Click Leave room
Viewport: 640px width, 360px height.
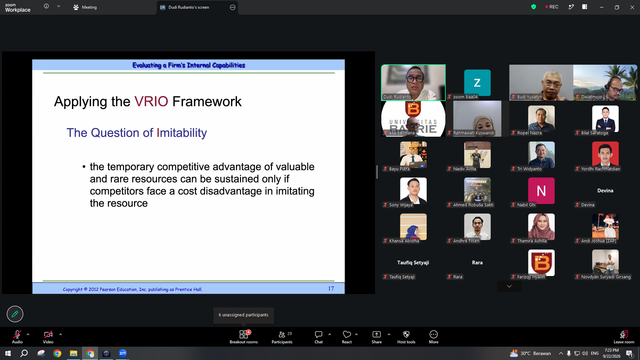click(x=624, y=337)
